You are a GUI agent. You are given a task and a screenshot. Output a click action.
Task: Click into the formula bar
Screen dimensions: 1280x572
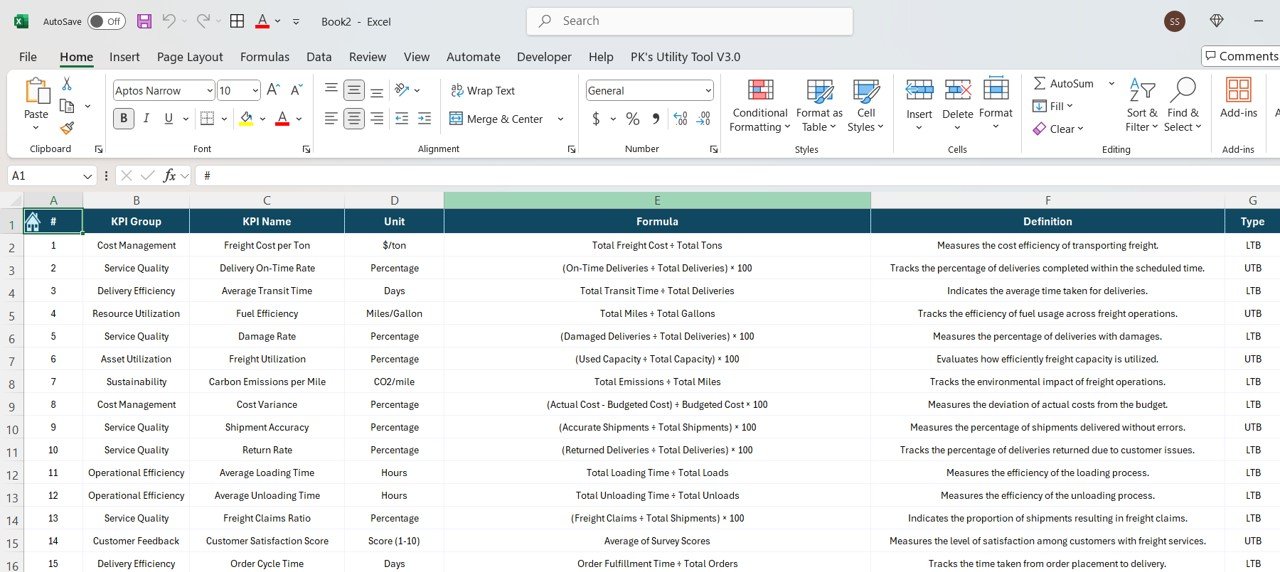[x=738, y=175]
